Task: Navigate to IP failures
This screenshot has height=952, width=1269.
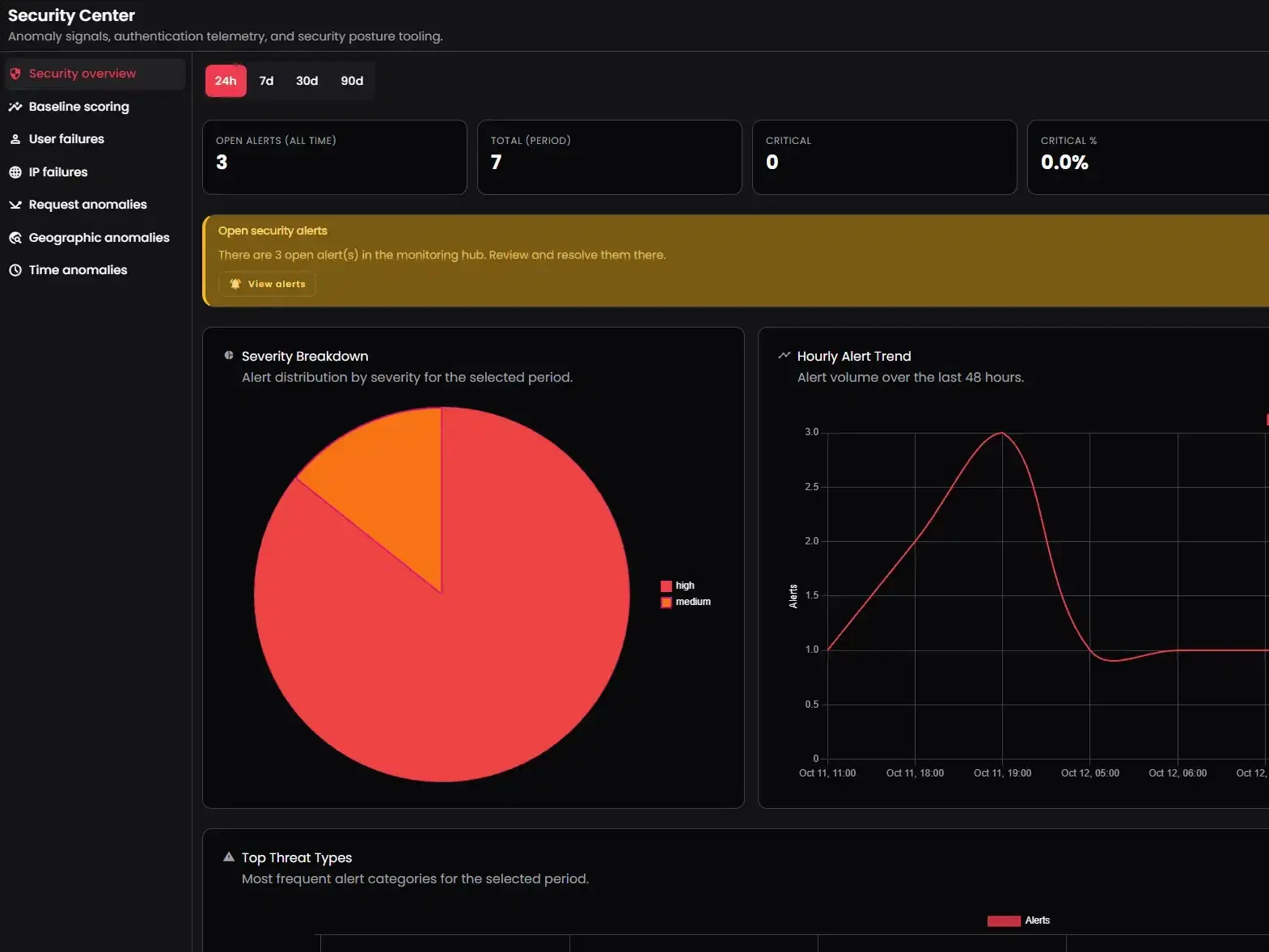Action: [x=95, y=172]
